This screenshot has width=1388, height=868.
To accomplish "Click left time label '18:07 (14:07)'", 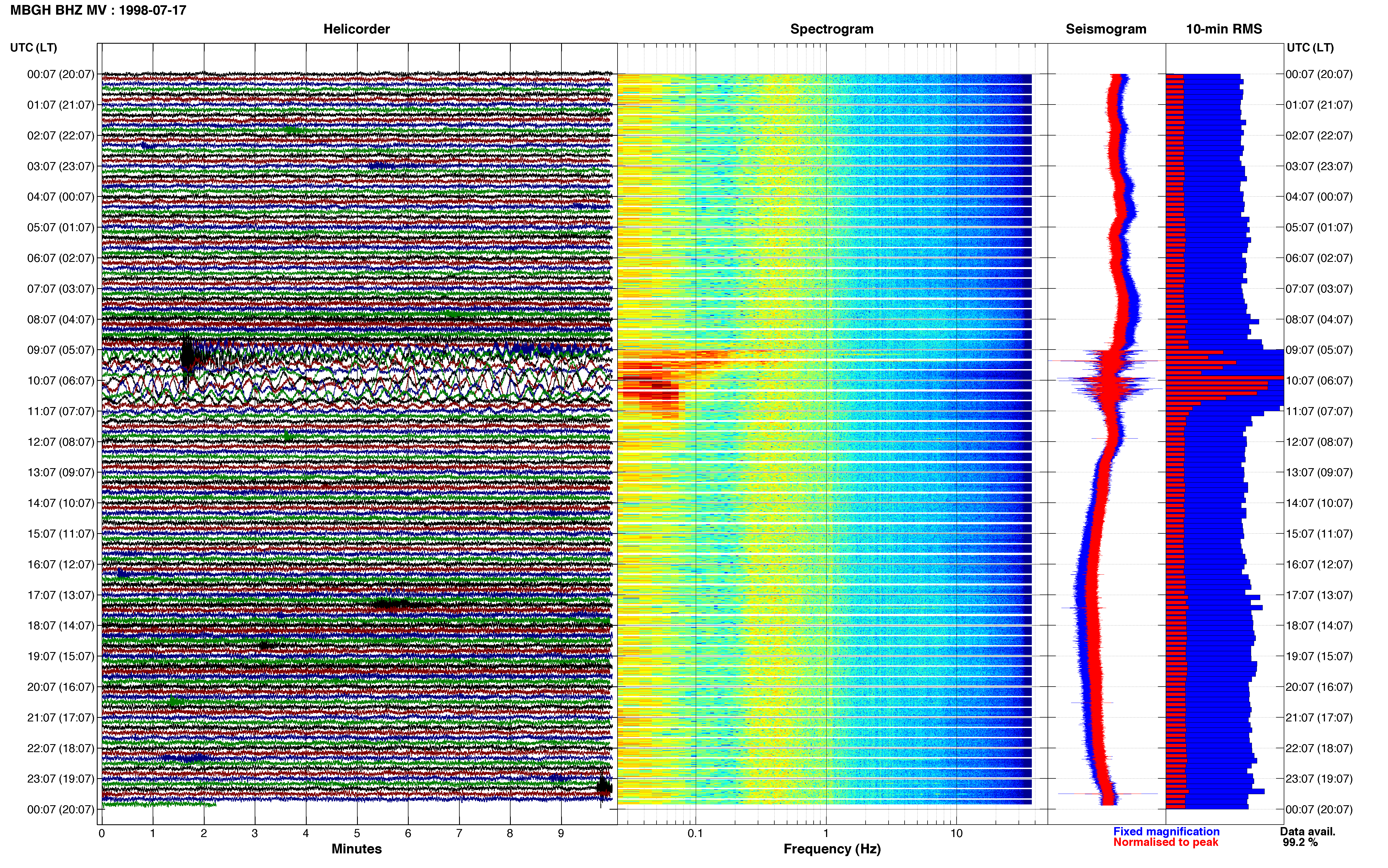I will (60, 625).
